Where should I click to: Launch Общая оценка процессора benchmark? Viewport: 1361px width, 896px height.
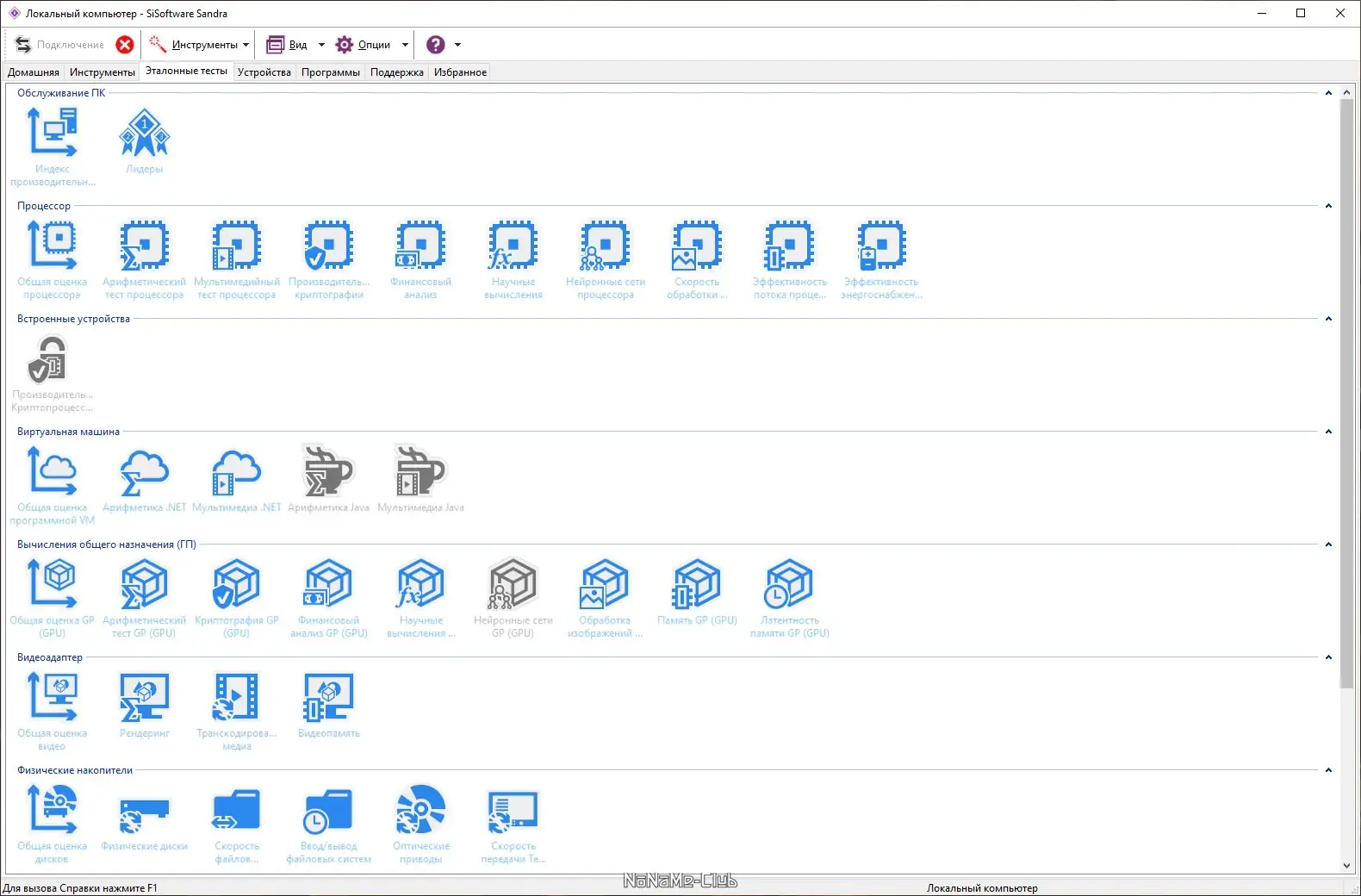point(53,259)
